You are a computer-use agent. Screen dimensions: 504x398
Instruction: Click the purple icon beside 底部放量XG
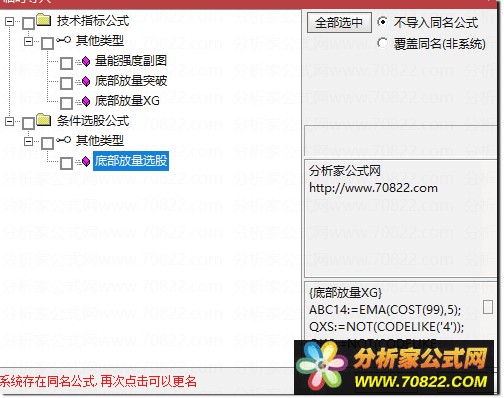tap(86, 101)
